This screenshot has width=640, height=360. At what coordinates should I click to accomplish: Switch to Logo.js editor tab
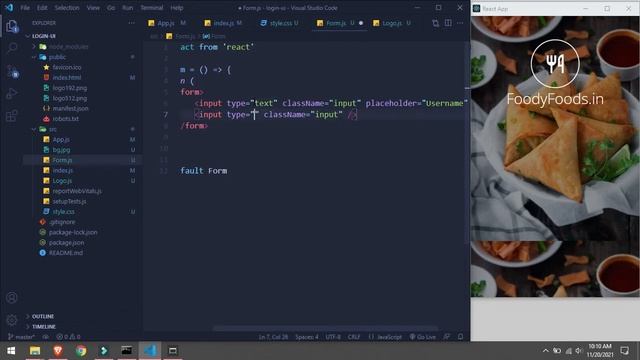392,23
